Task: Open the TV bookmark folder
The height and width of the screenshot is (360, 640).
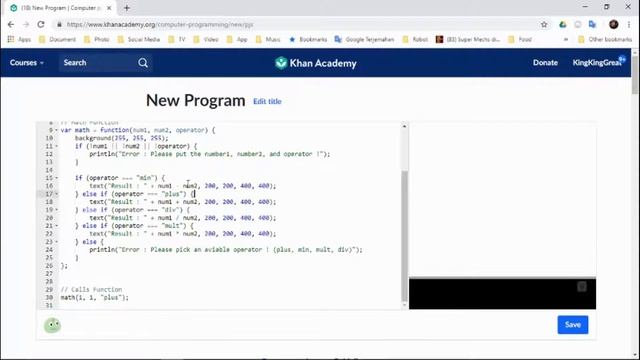Action: coord(177,39)
